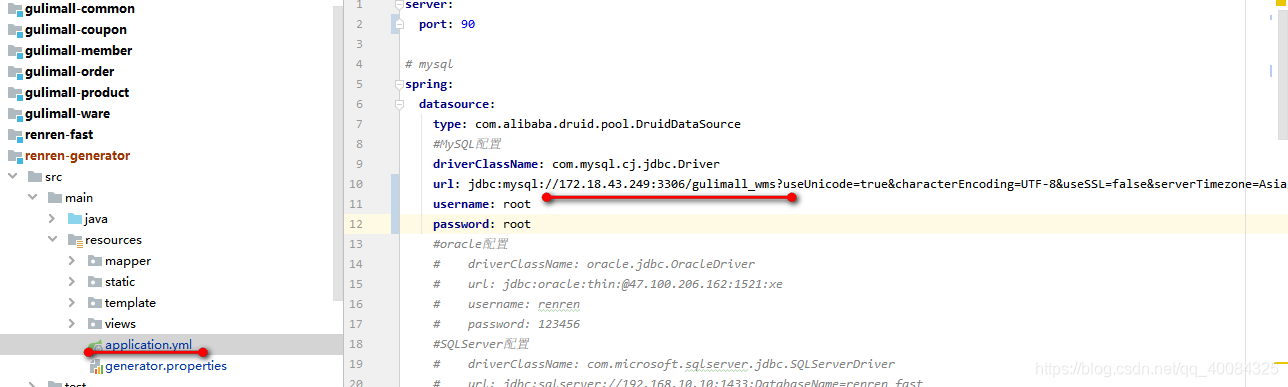Open the static folder
Viewport: 1288px width, 387px height.
coord(120,282)
